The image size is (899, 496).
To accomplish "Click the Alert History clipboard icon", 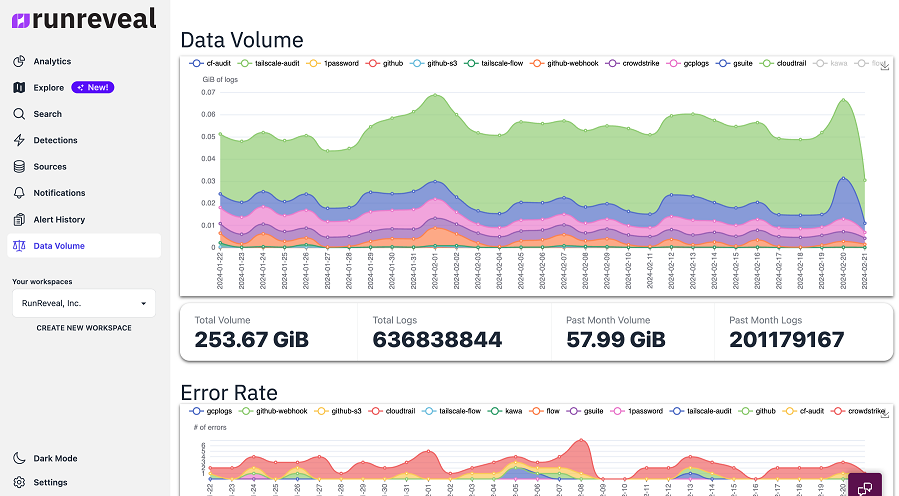I will point(19,219).
